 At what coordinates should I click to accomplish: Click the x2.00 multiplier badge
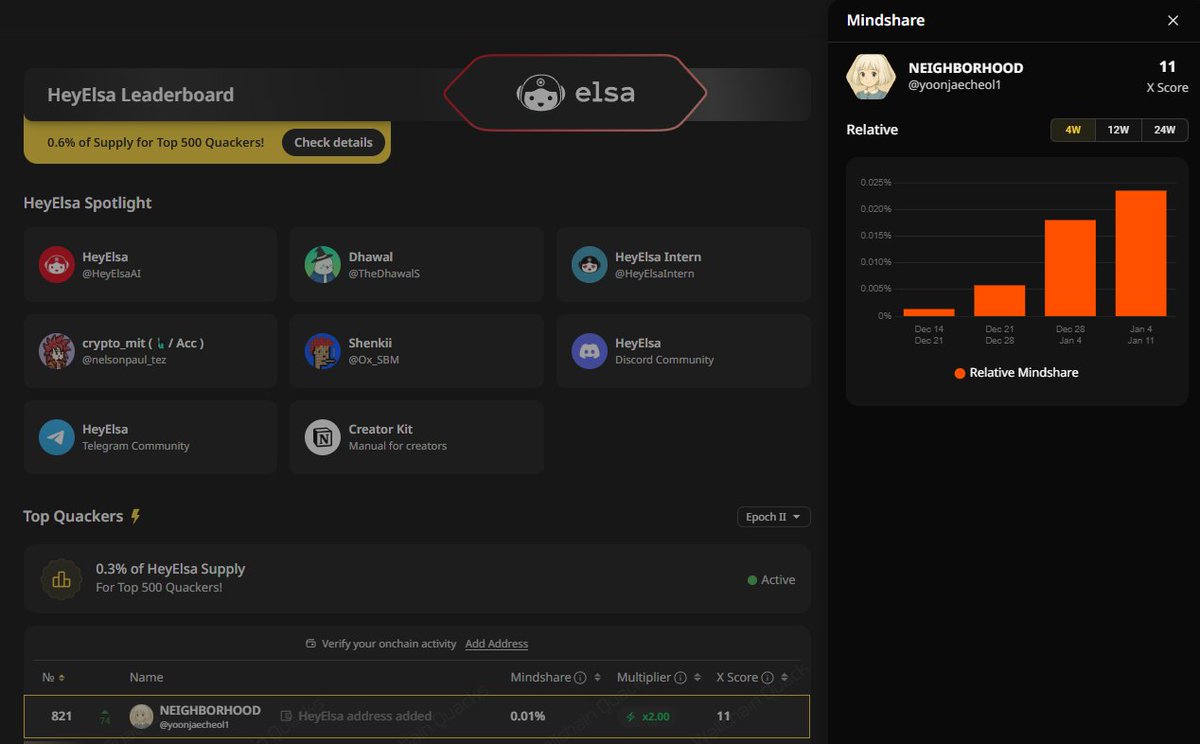(x=648, y=716)
